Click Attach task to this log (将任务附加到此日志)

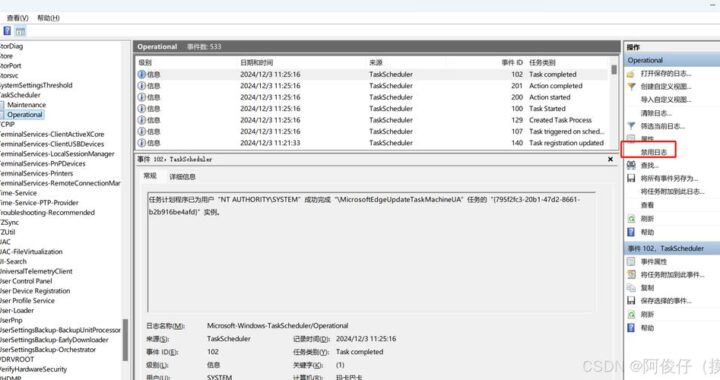coord(672,191)
